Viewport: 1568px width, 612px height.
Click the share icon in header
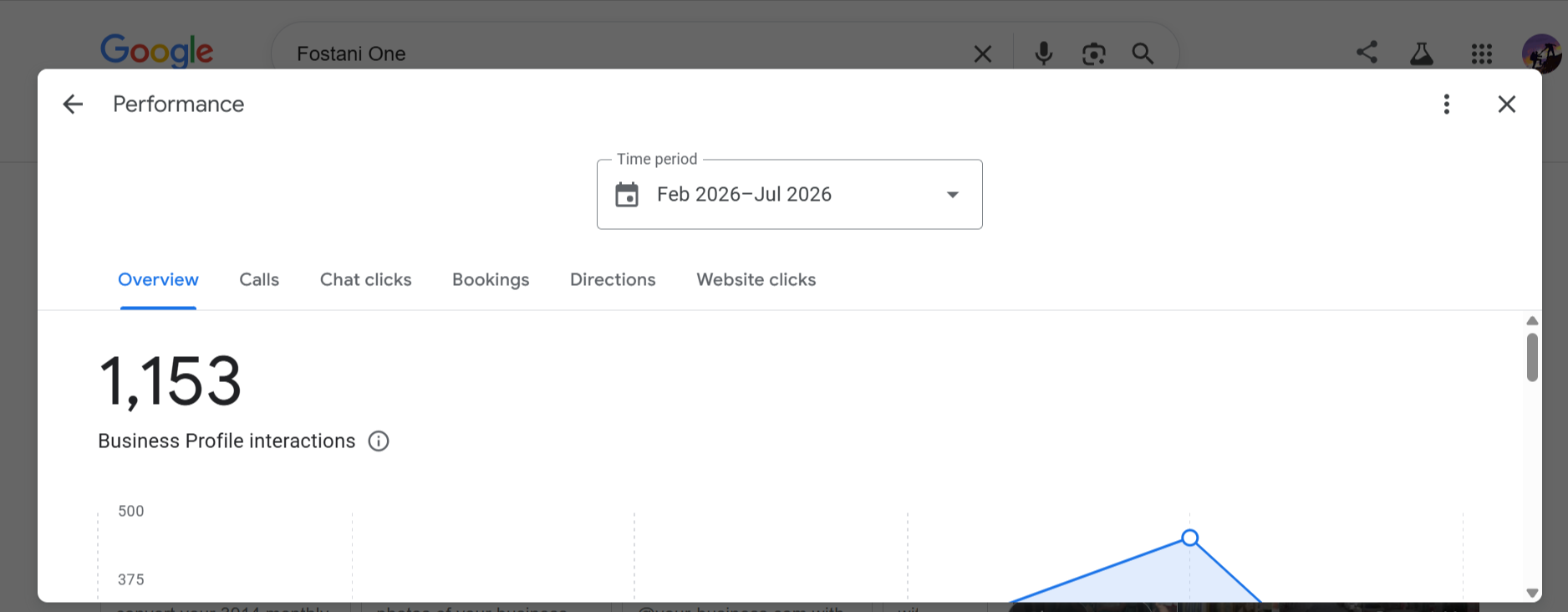[1367, 52]
